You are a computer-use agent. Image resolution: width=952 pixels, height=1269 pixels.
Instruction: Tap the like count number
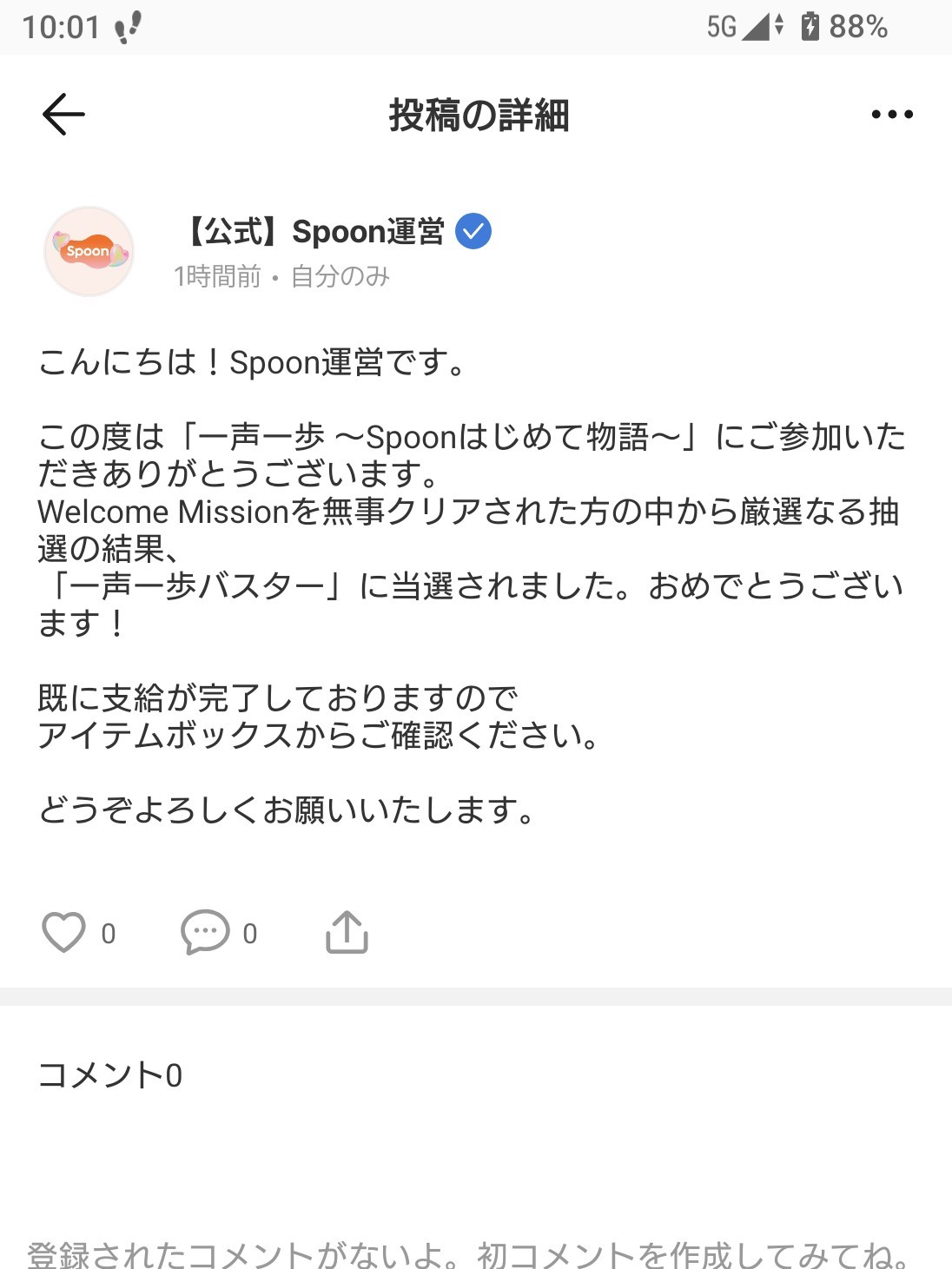tap(109, 934)
